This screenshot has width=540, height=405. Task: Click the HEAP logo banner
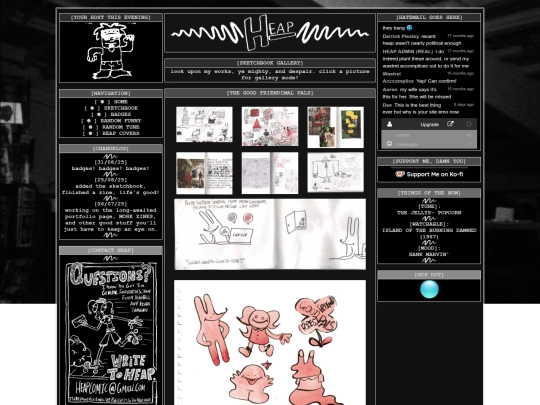(x=270, y=33)
